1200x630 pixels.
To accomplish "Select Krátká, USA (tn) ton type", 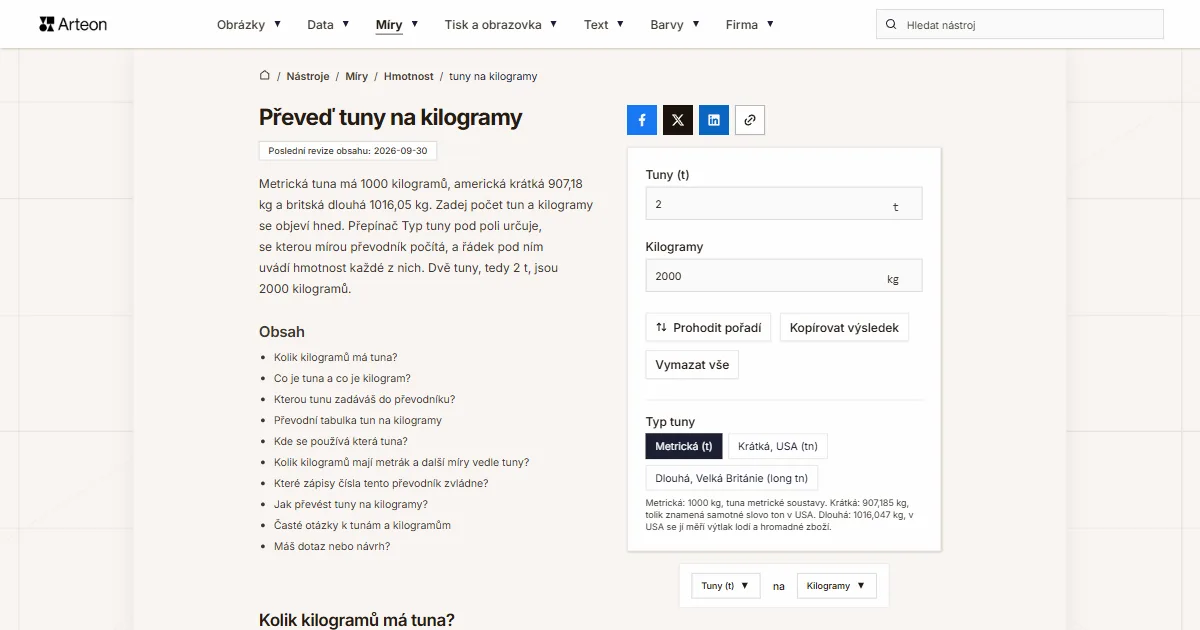I will point(778,446).
